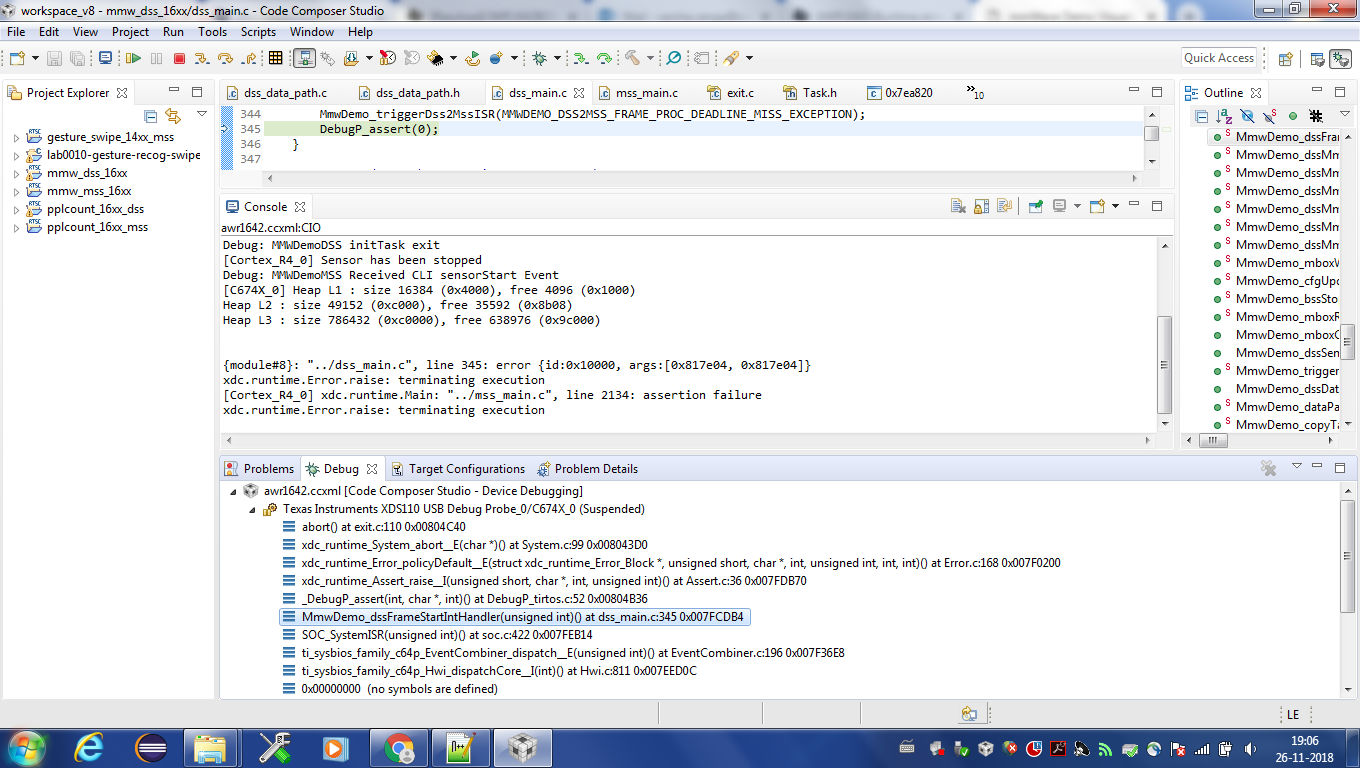Select the _DebugP_assert stack frame
The width and height of the screenshot is (1360, 768).
pos(467,599)
